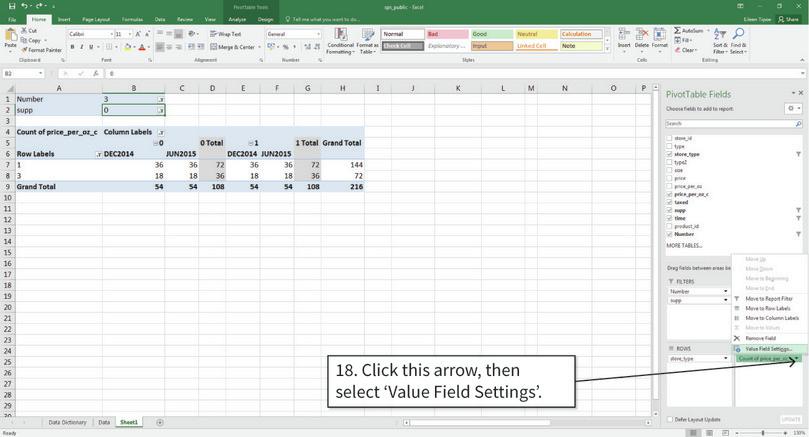Click the Save icon in the quick access toolbar
The image size is (809, 437).
pyautogui.click(x=12, y=6)
